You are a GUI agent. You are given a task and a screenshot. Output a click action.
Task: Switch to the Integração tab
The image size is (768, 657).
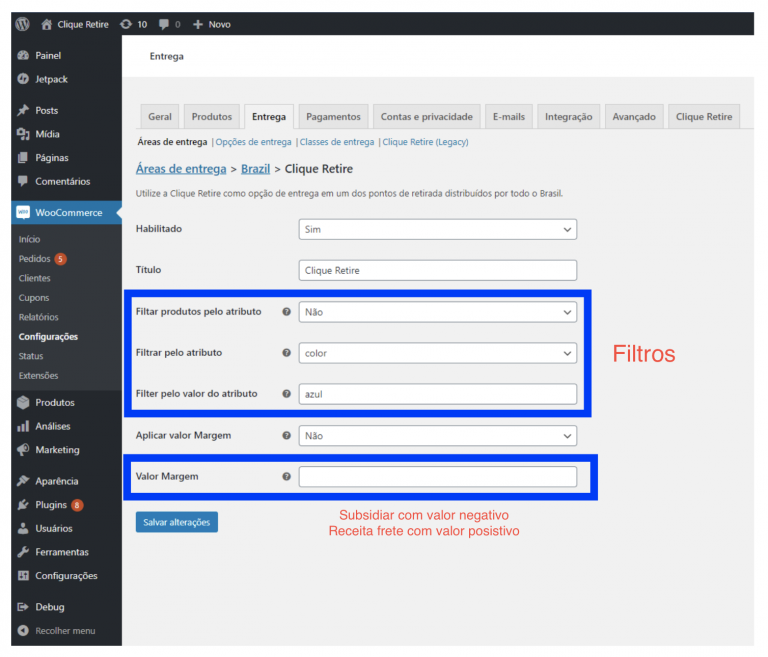pyautogui.click(x=568, y=117)
